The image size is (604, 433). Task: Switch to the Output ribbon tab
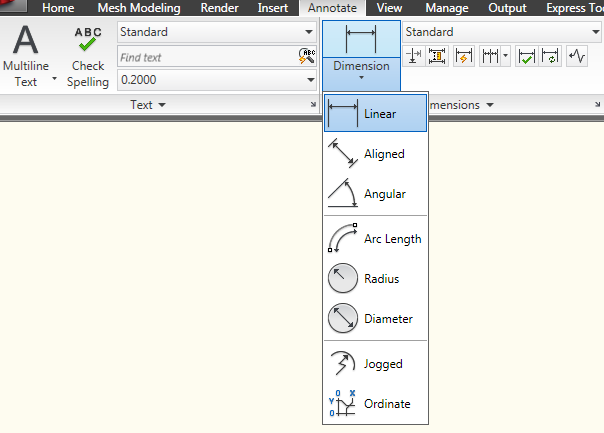coord(507,8)
